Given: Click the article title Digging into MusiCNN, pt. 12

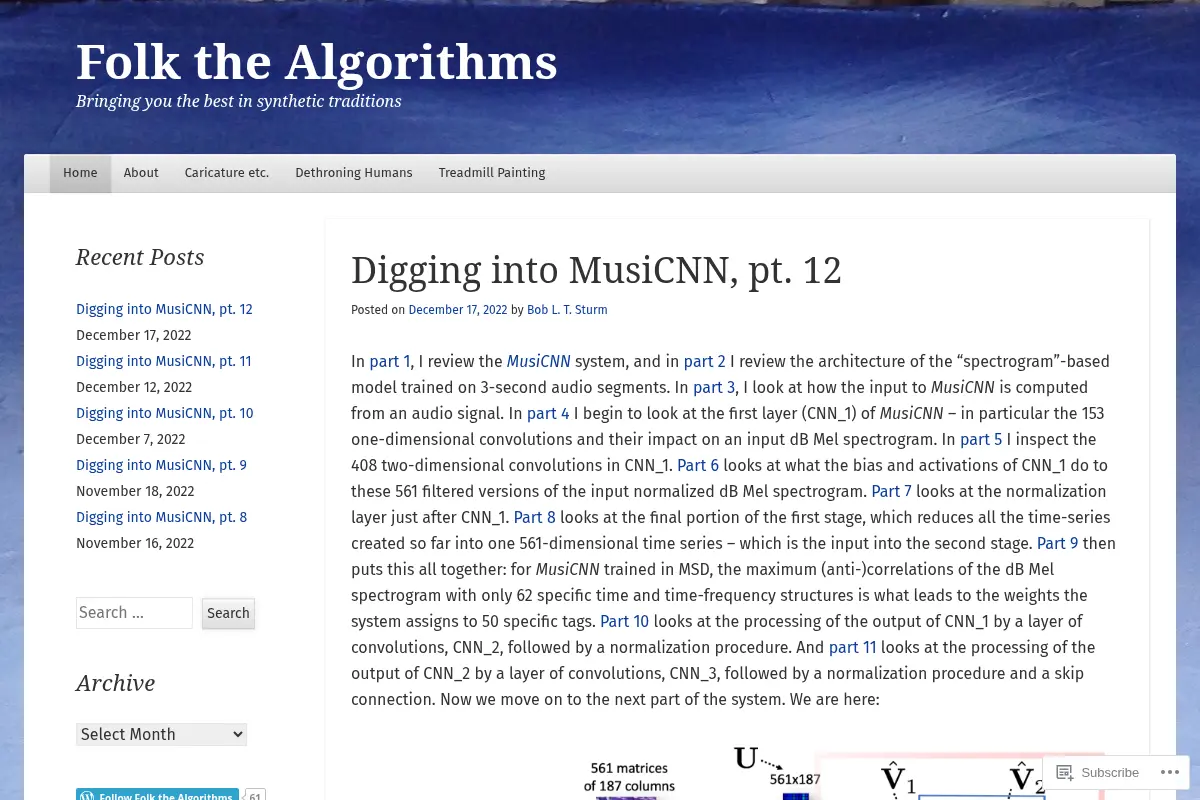Looking at the screenshot, I should (x=596, y=270).
